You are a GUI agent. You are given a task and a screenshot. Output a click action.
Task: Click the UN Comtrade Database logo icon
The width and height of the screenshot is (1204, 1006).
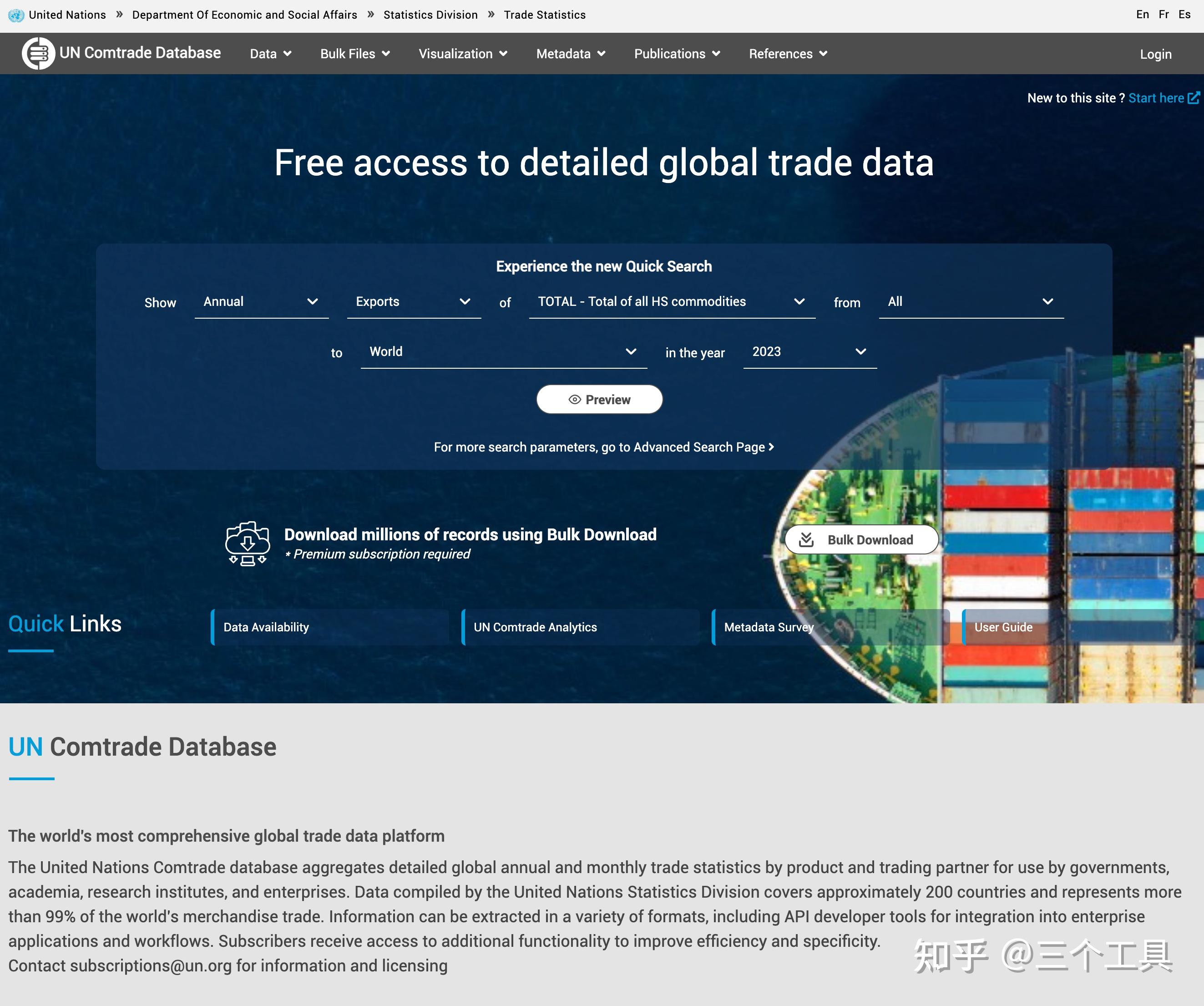[38, 53]
